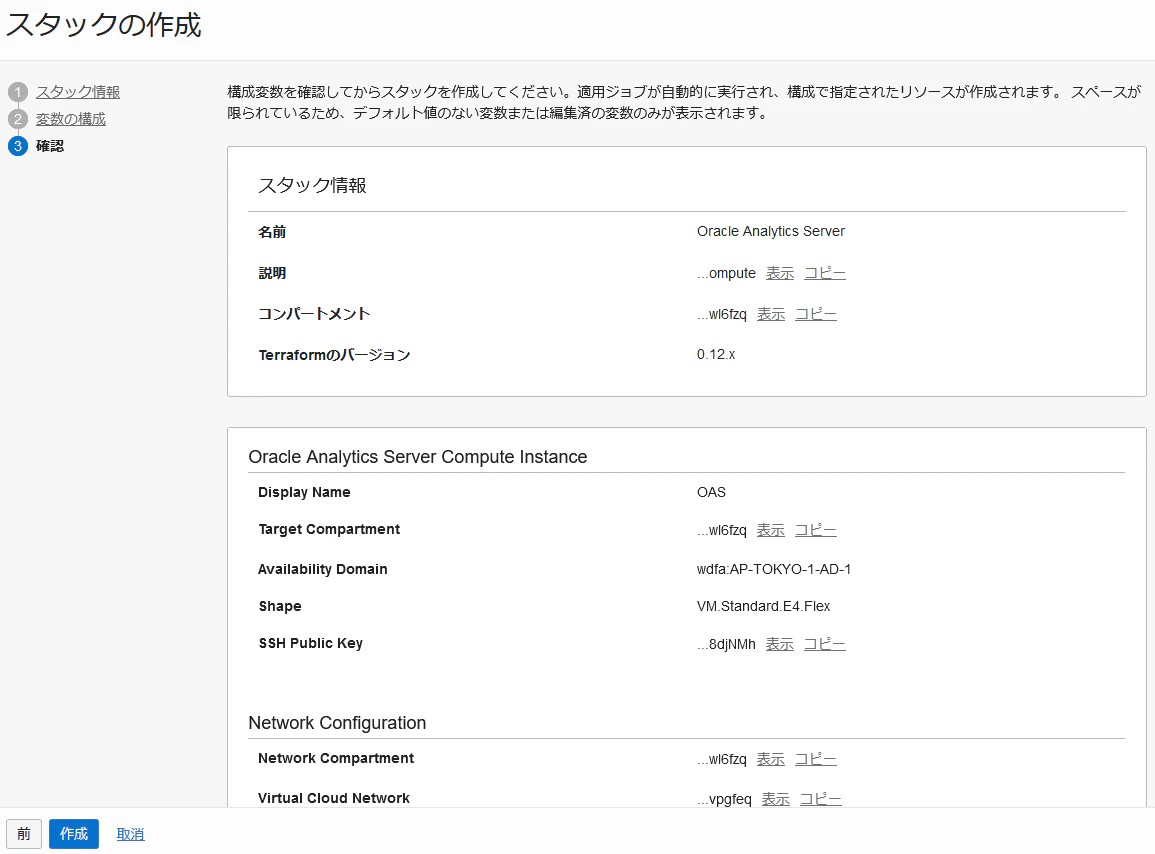Show full Virtual Cloud Network value

pos(775,799)
